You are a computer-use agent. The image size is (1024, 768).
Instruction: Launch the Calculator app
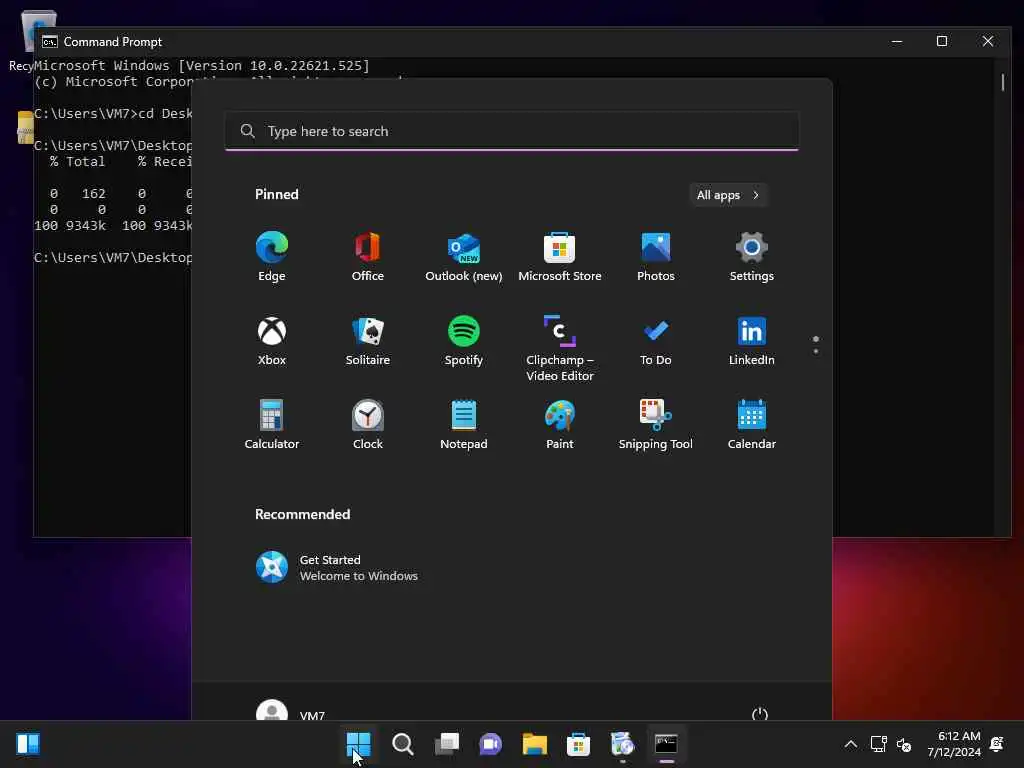272,424
